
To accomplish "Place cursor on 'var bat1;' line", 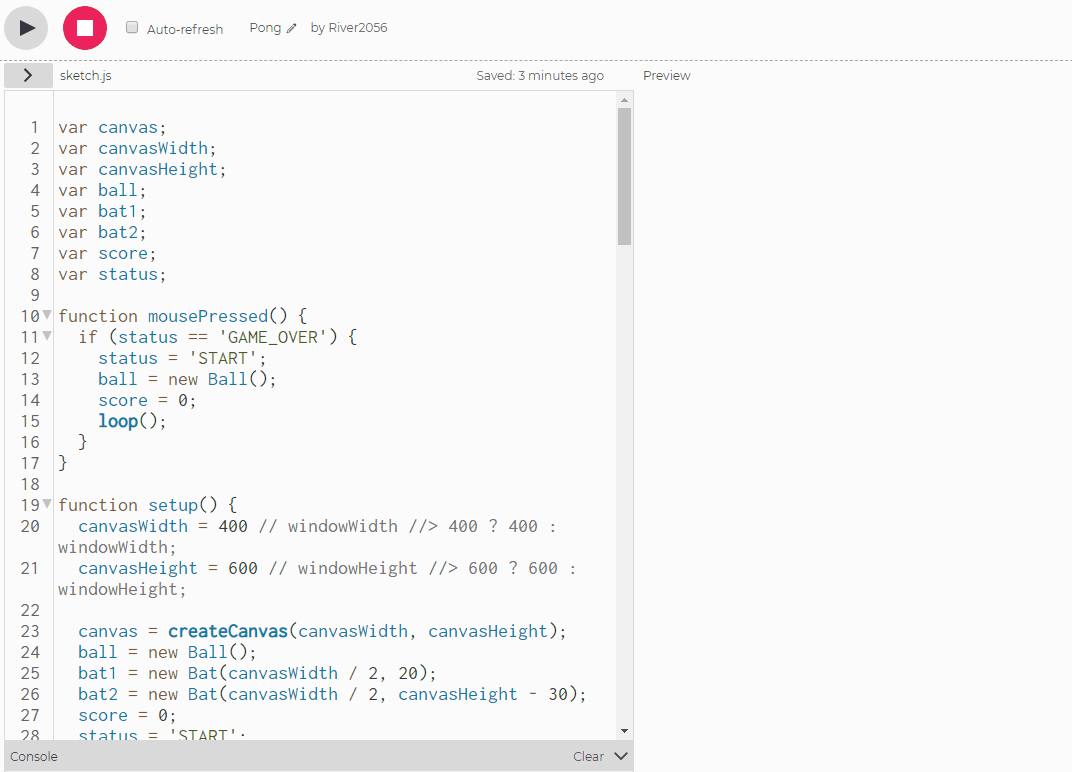I will tap(102, 211).
